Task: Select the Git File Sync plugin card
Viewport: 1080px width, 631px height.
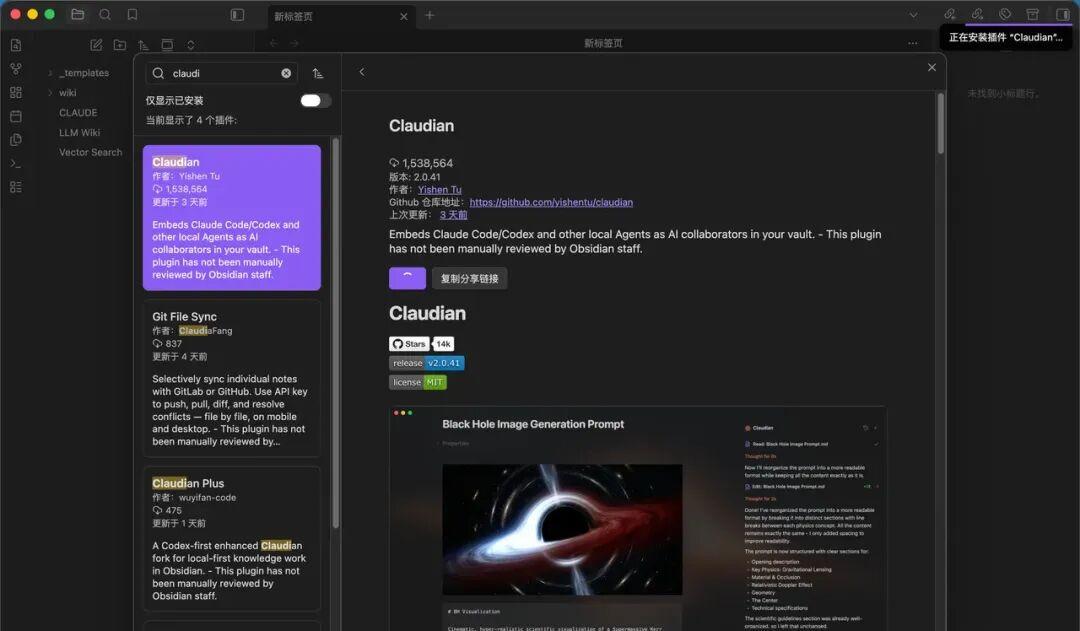Action: pos(231,378)
